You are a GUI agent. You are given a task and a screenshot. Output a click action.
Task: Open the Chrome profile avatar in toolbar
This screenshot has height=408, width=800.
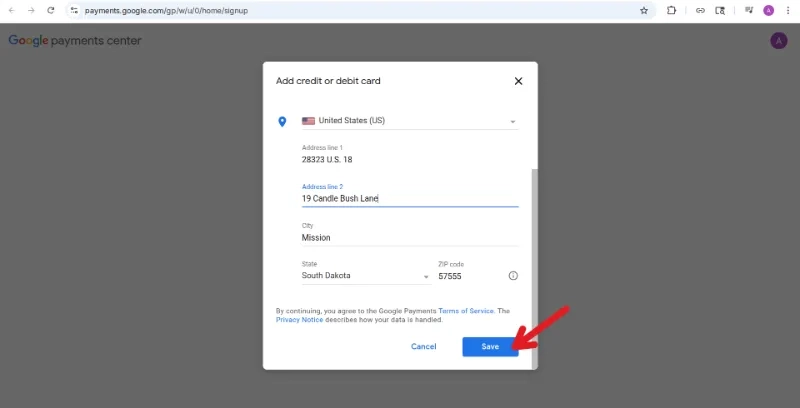pyautogui.click(x=768, y=10)
